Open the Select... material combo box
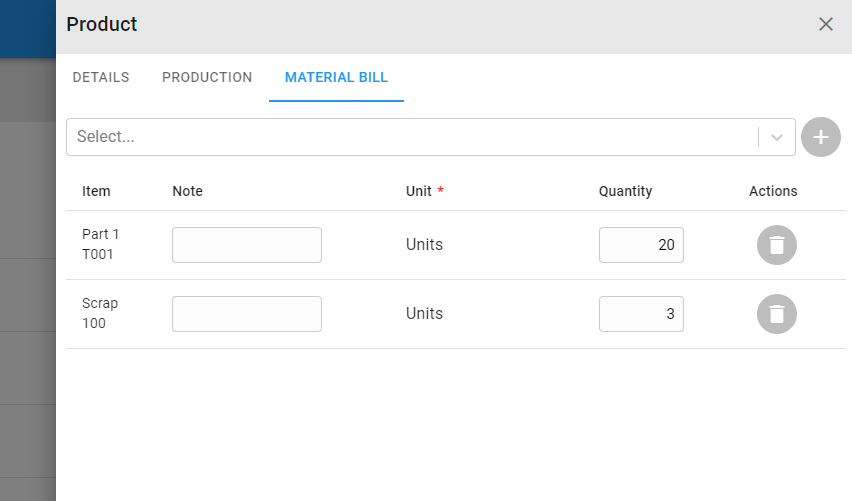 click(430, 137)
